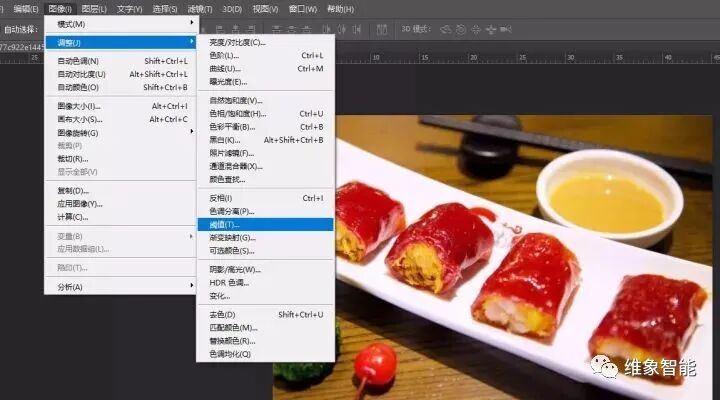Screen dimensions: 720x400
Task: Open the 视图(V) menu
Action: [x=265, y=9]
